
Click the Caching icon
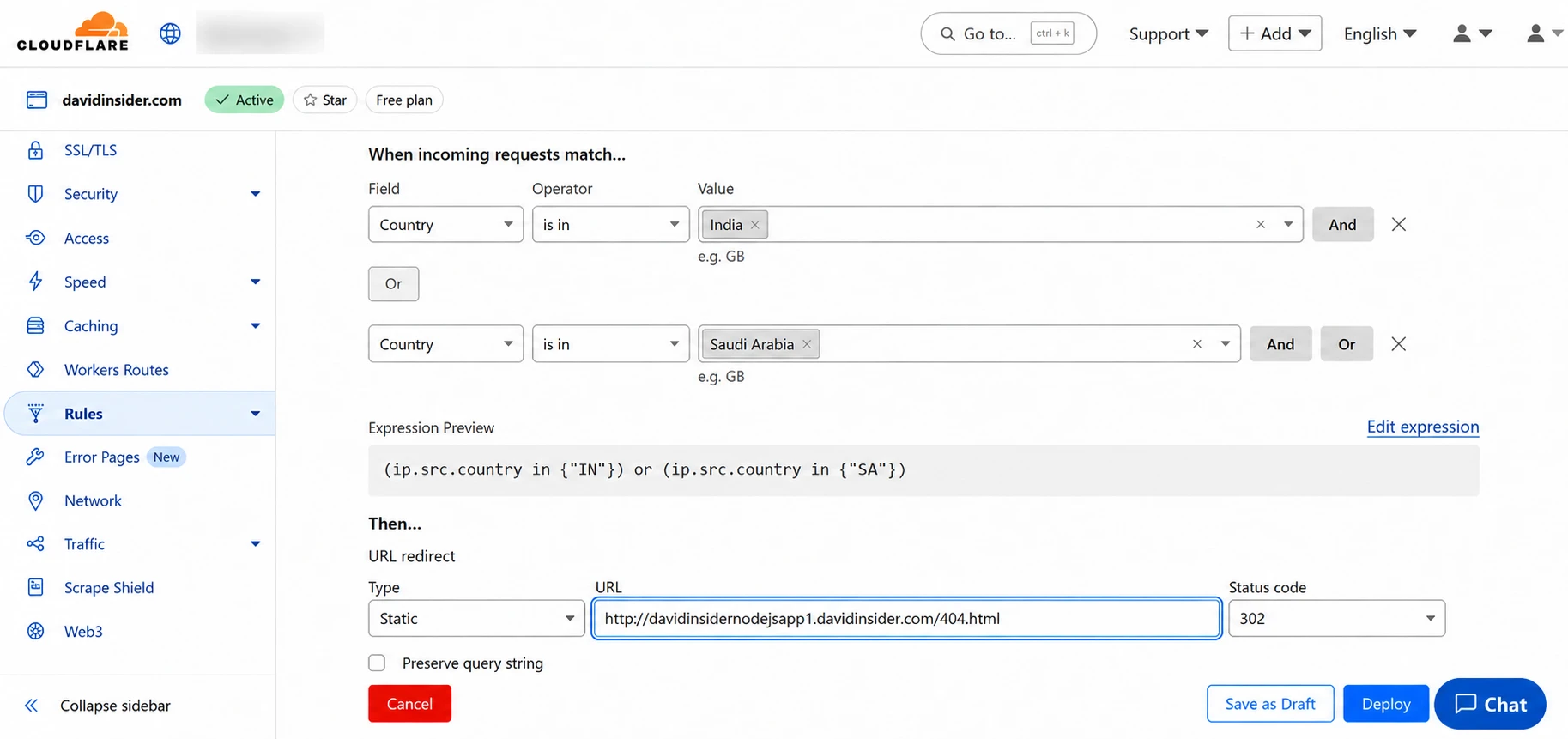click(x=35, y=325)
